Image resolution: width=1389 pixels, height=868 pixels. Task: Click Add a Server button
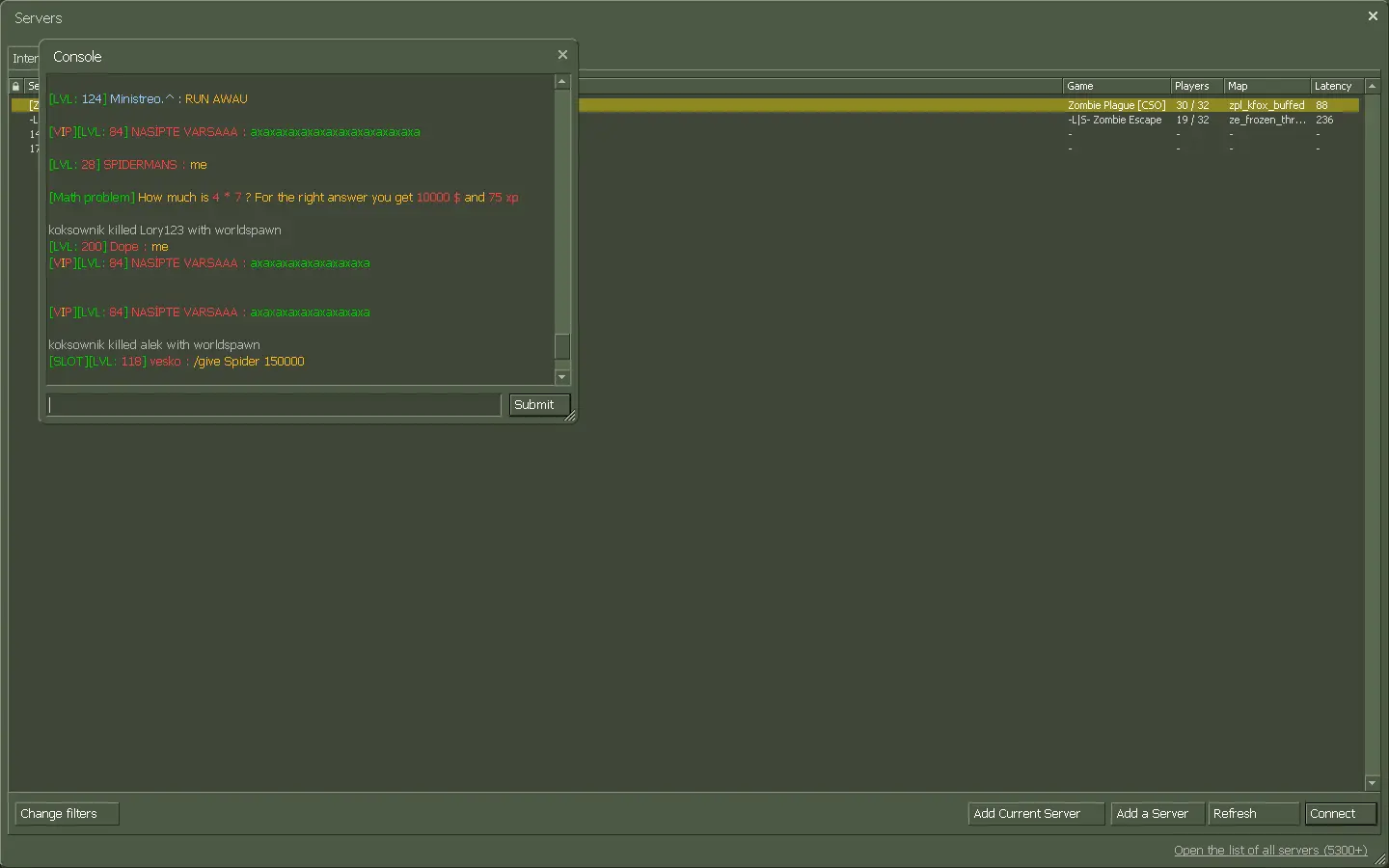pyautogui.click(x=1157, y=814)
